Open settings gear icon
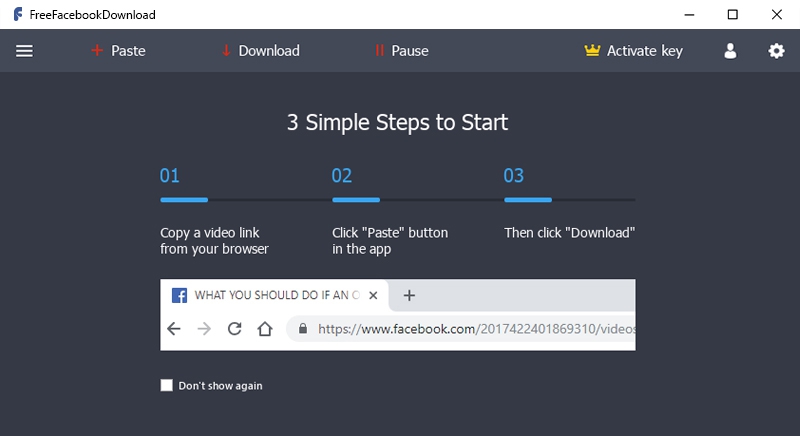The image size is (800, 436). [x=776, y=51]
